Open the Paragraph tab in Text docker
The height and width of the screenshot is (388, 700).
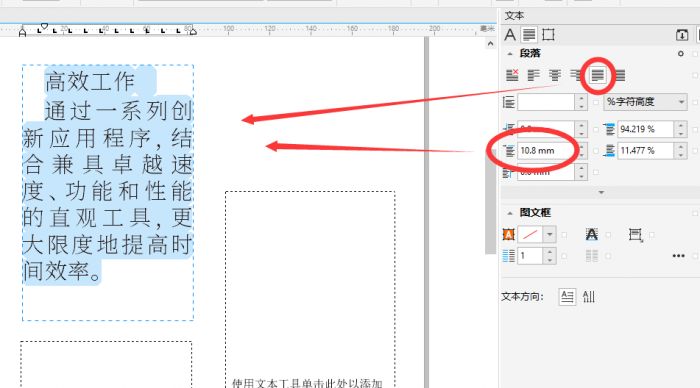tap(529, 35)
